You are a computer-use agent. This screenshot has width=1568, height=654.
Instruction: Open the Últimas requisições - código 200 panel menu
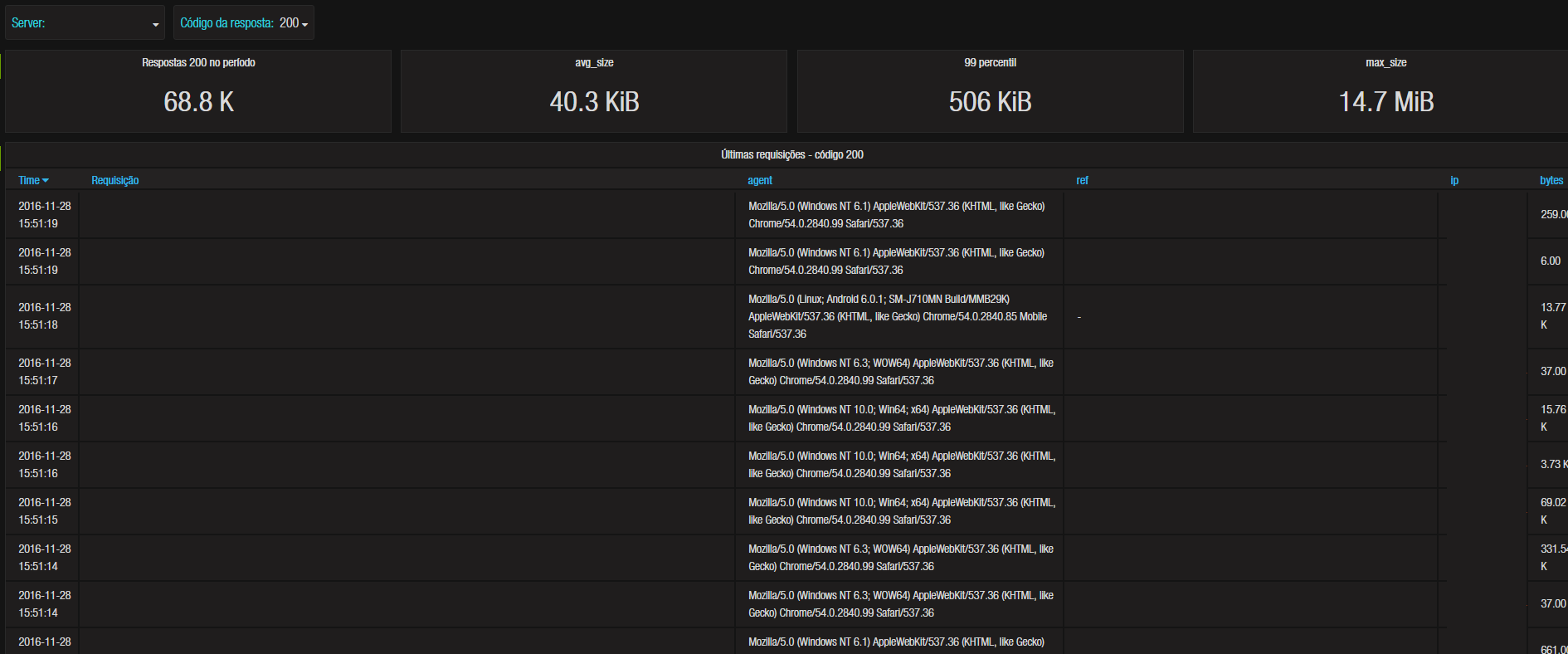(x=792, y=155)
